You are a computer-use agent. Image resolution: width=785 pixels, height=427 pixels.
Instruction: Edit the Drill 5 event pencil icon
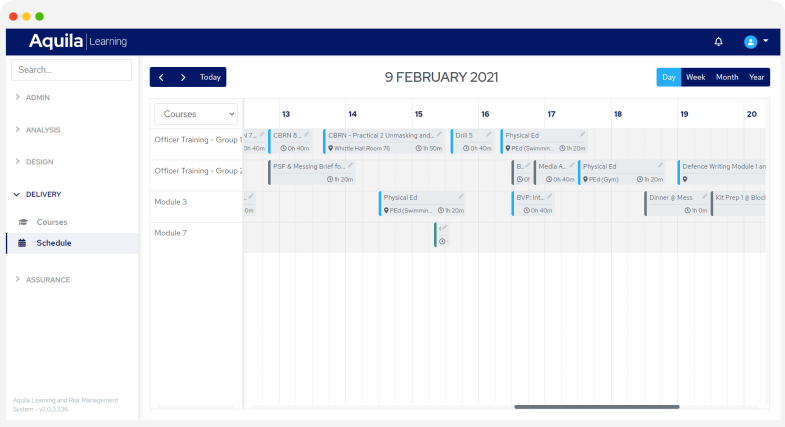[489, 134]
